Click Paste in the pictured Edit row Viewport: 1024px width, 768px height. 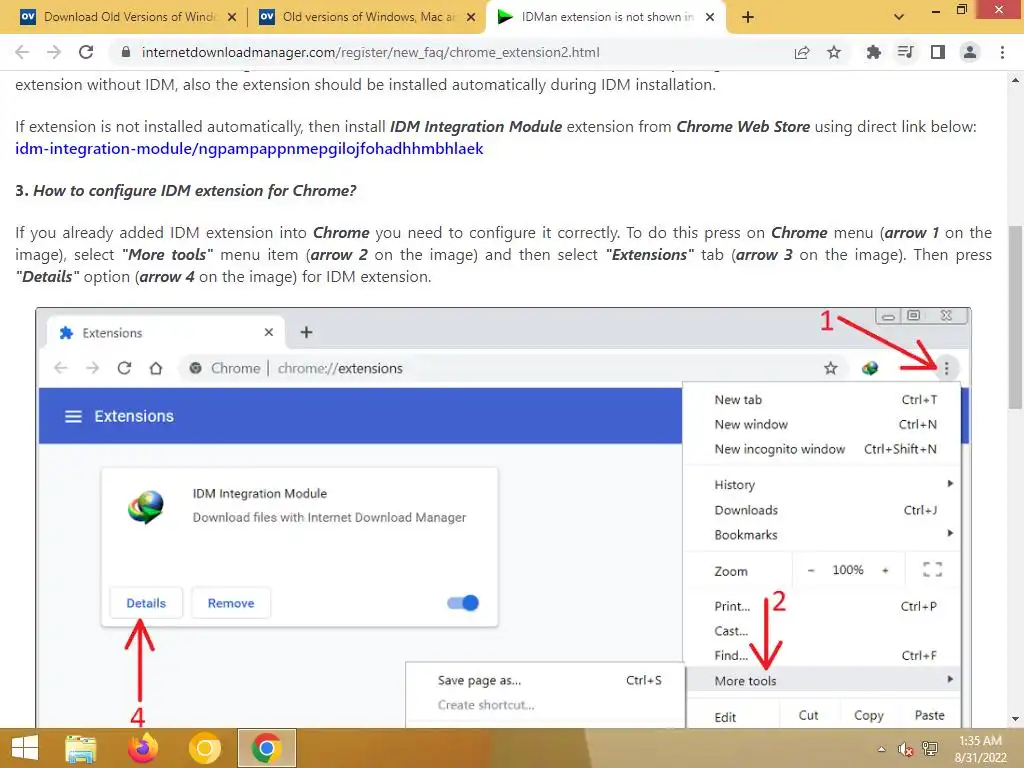[929, 715]
